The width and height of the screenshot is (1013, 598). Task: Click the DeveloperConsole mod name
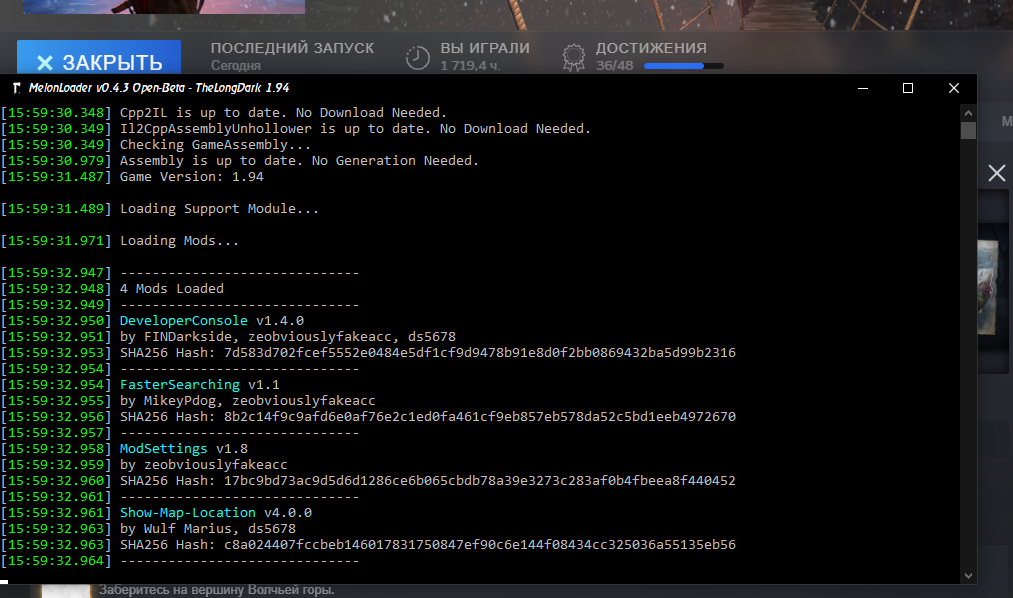pyautogui.click(x=183, y=320)
